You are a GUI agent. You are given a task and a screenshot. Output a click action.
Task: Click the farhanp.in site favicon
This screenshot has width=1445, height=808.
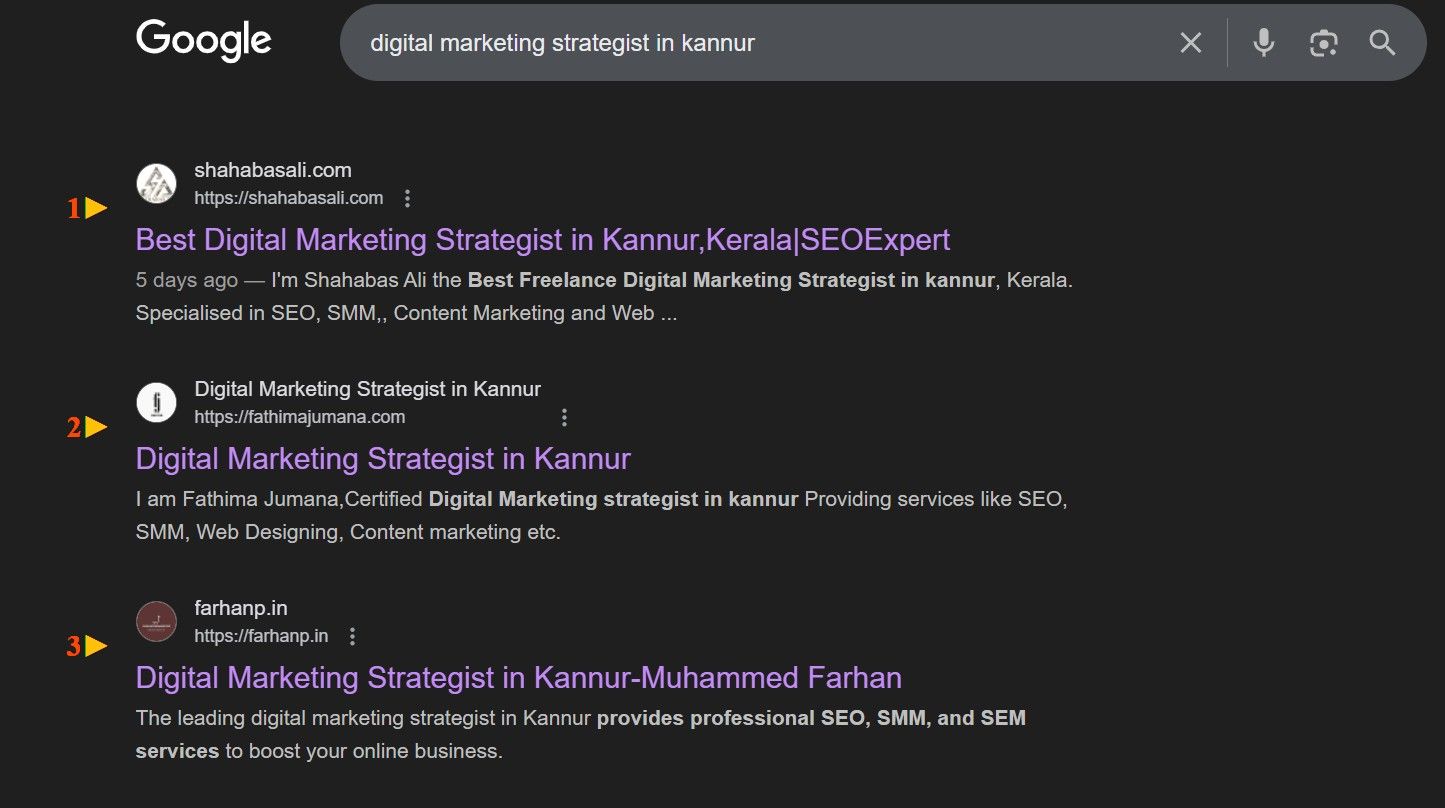156,620
